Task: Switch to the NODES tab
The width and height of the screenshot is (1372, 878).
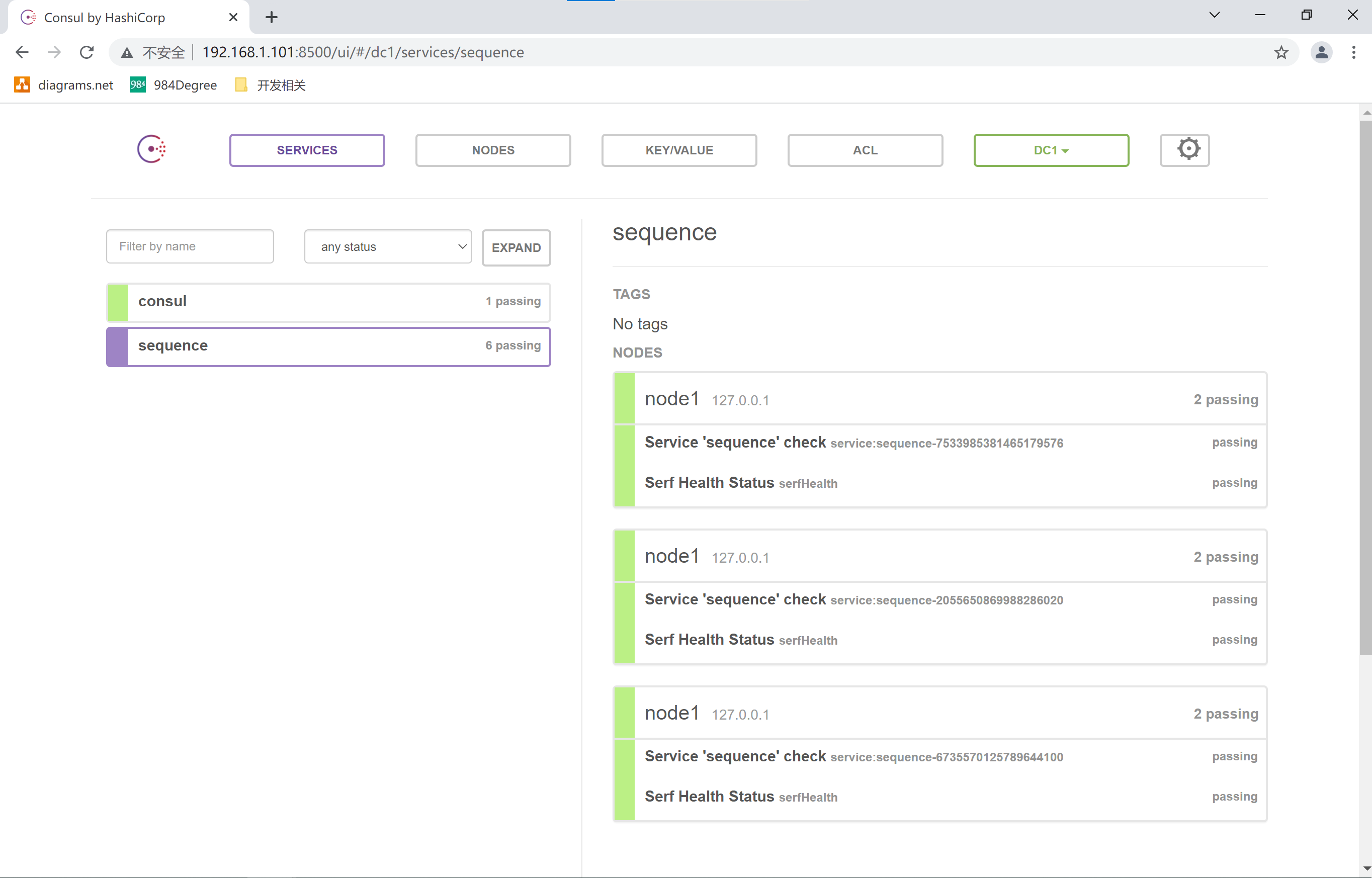Action: 493,150
